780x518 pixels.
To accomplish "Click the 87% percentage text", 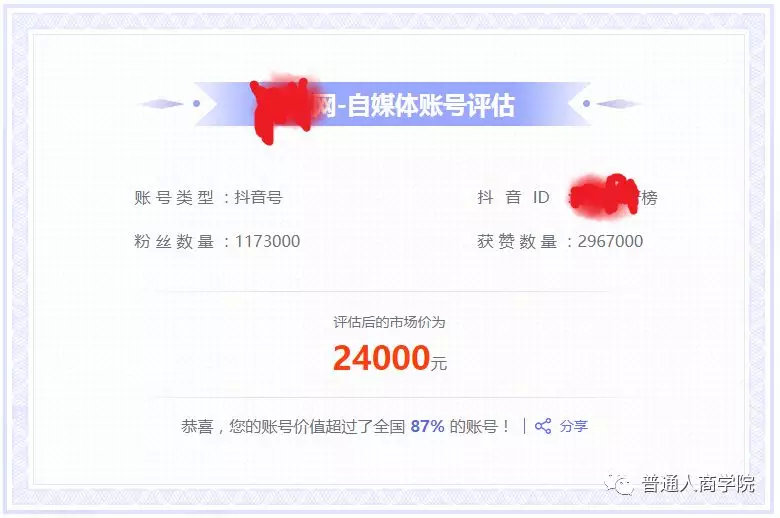I will [x=427, y=426].
